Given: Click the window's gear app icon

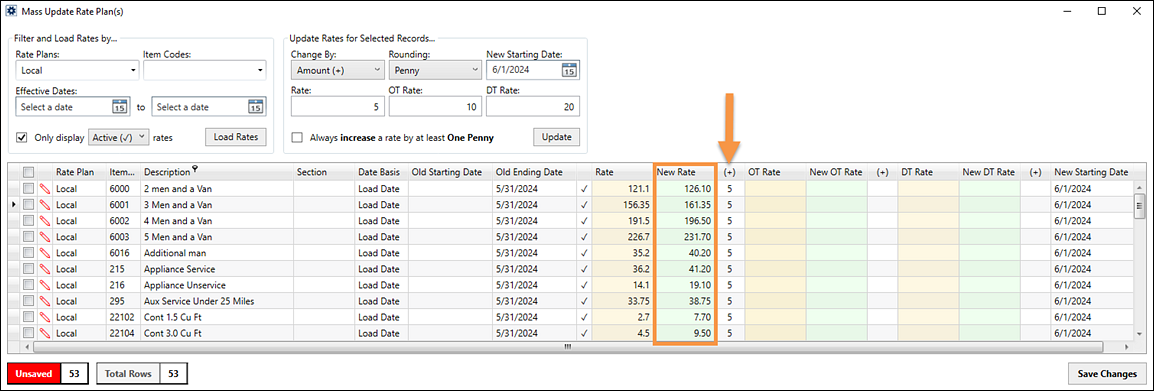Looking at the screenshot, I should pyautogui.click(x=10, y=11).
